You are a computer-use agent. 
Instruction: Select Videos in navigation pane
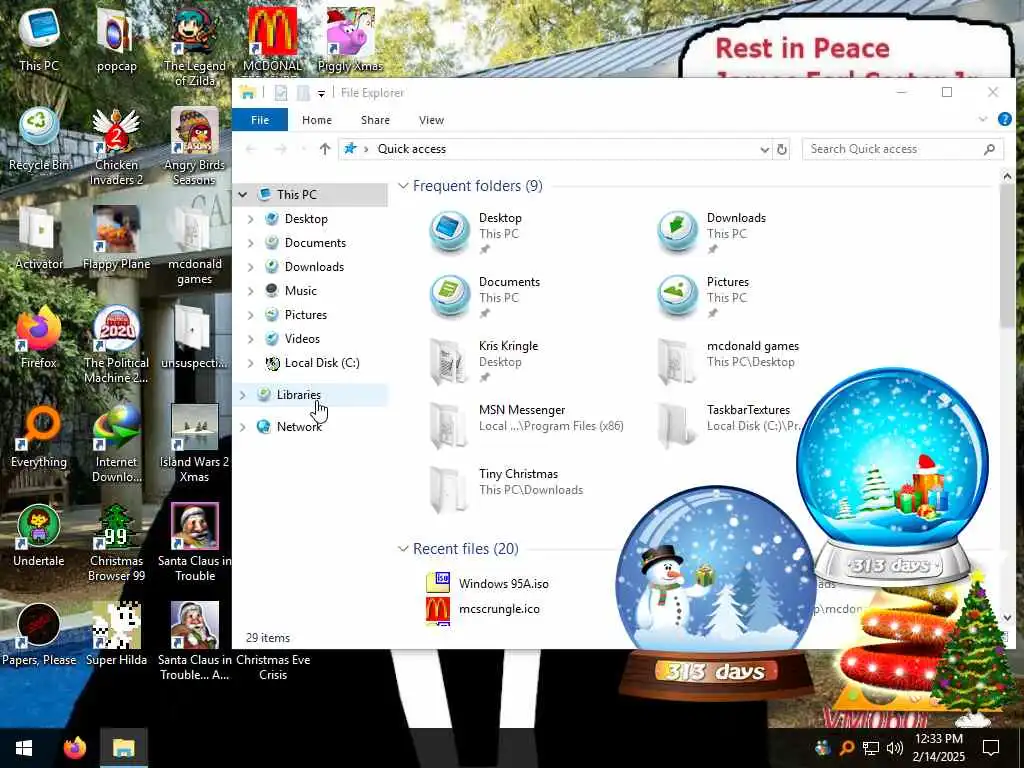(x=302, y=339)
